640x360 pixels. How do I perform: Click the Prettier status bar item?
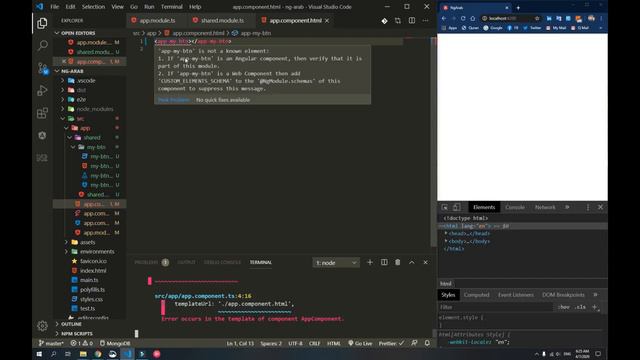[x=391, y=343]
